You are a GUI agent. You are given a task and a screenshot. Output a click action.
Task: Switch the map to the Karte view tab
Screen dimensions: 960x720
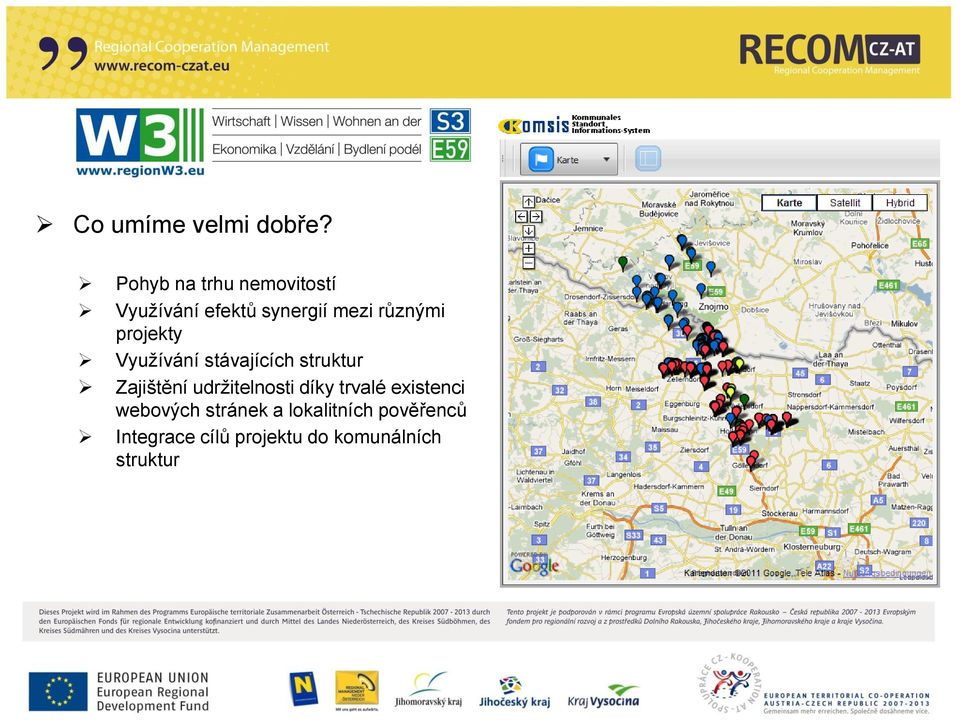(789, 203)
